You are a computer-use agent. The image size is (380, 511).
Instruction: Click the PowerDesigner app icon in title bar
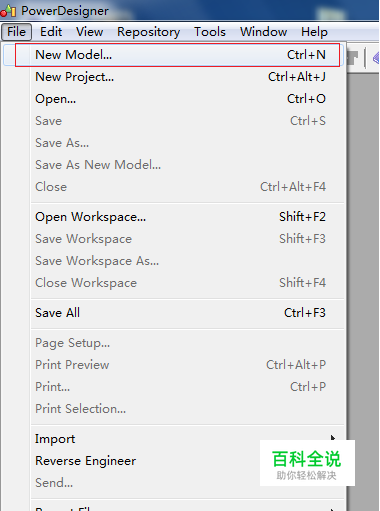[x=8, y=11]
